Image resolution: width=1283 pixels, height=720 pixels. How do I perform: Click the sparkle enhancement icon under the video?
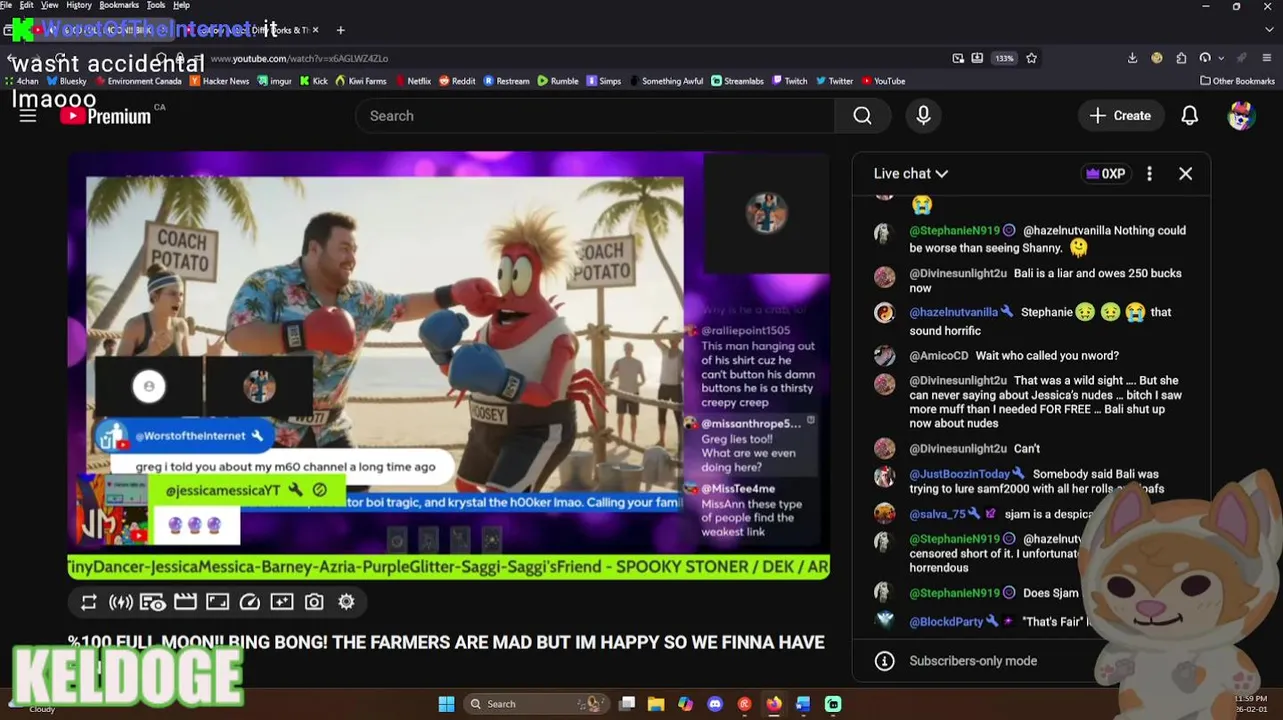click(282, 602)
